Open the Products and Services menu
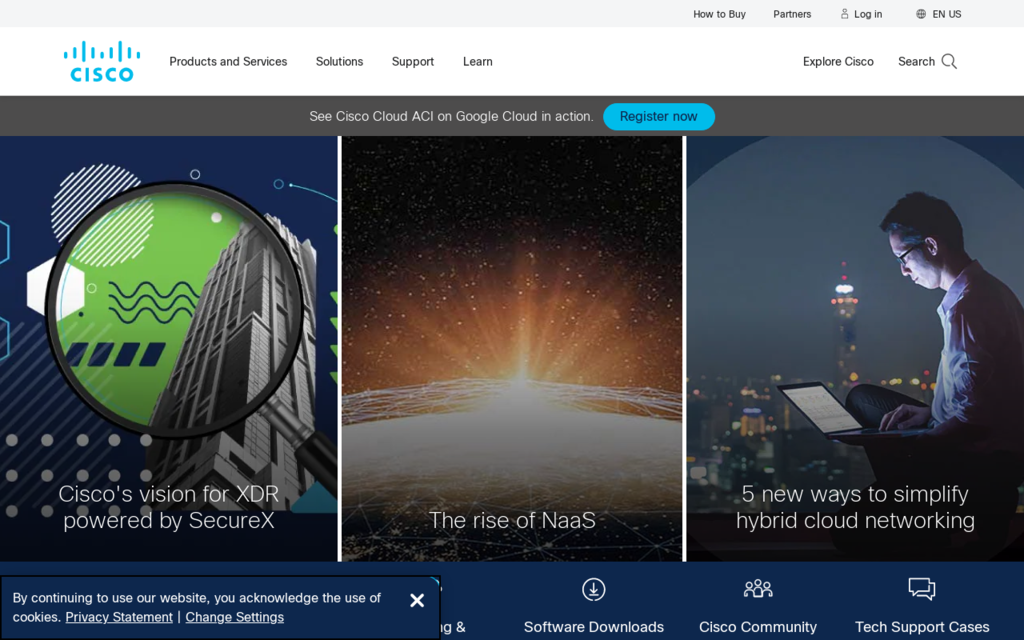The width and height of the screenshot is (1024, 640). click(228, 62)
